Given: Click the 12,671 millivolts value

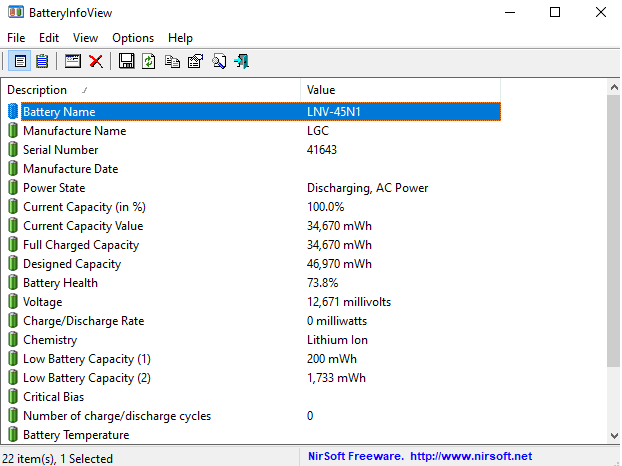Looking at the screenshot, I should pyautogui.click(x=349, y=302).
